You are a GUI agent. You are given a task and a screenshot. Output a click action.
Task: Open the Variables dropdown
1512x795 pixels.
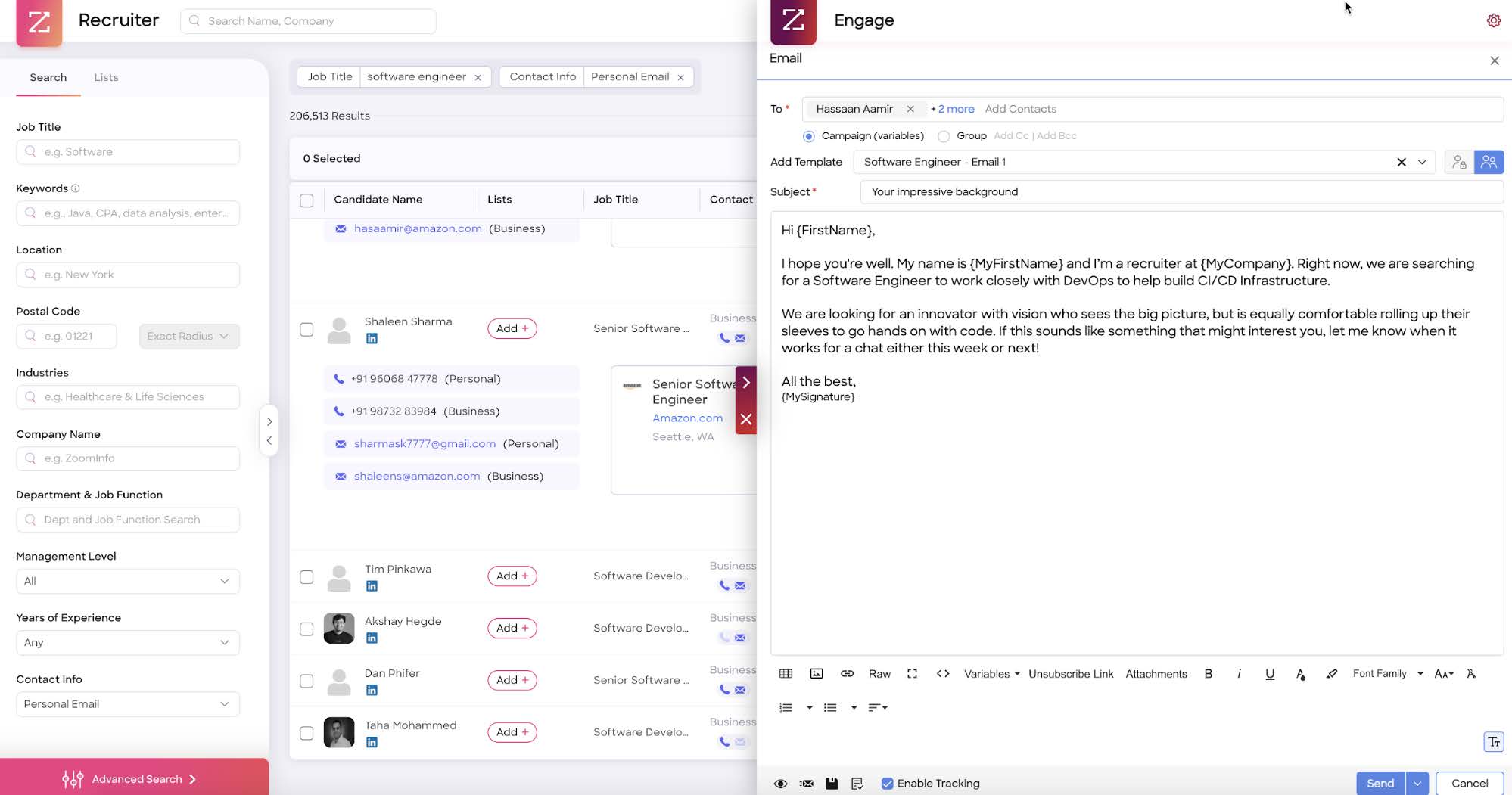tap(991, 673)
